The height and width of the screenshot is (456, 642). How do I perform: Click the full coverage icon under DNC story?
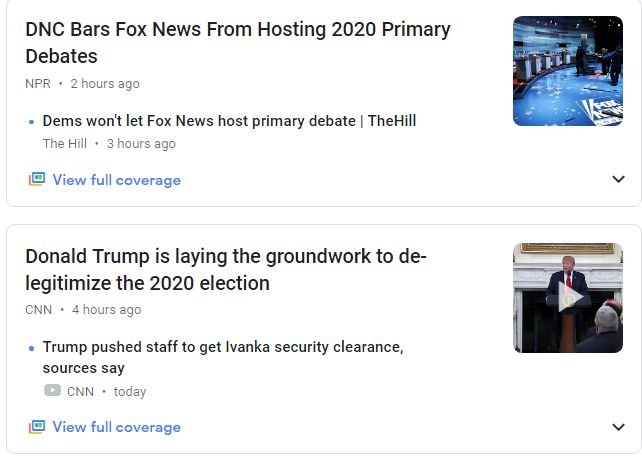[37, 180]
